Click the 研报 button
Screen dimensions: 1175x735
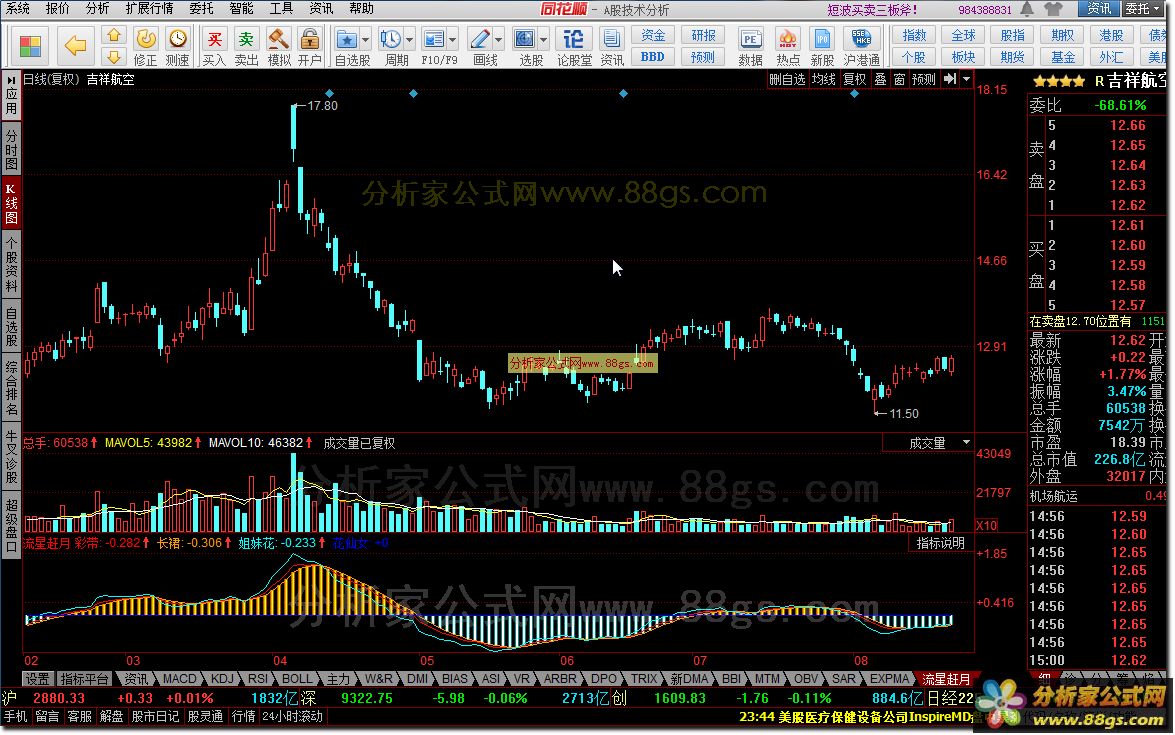703,35
